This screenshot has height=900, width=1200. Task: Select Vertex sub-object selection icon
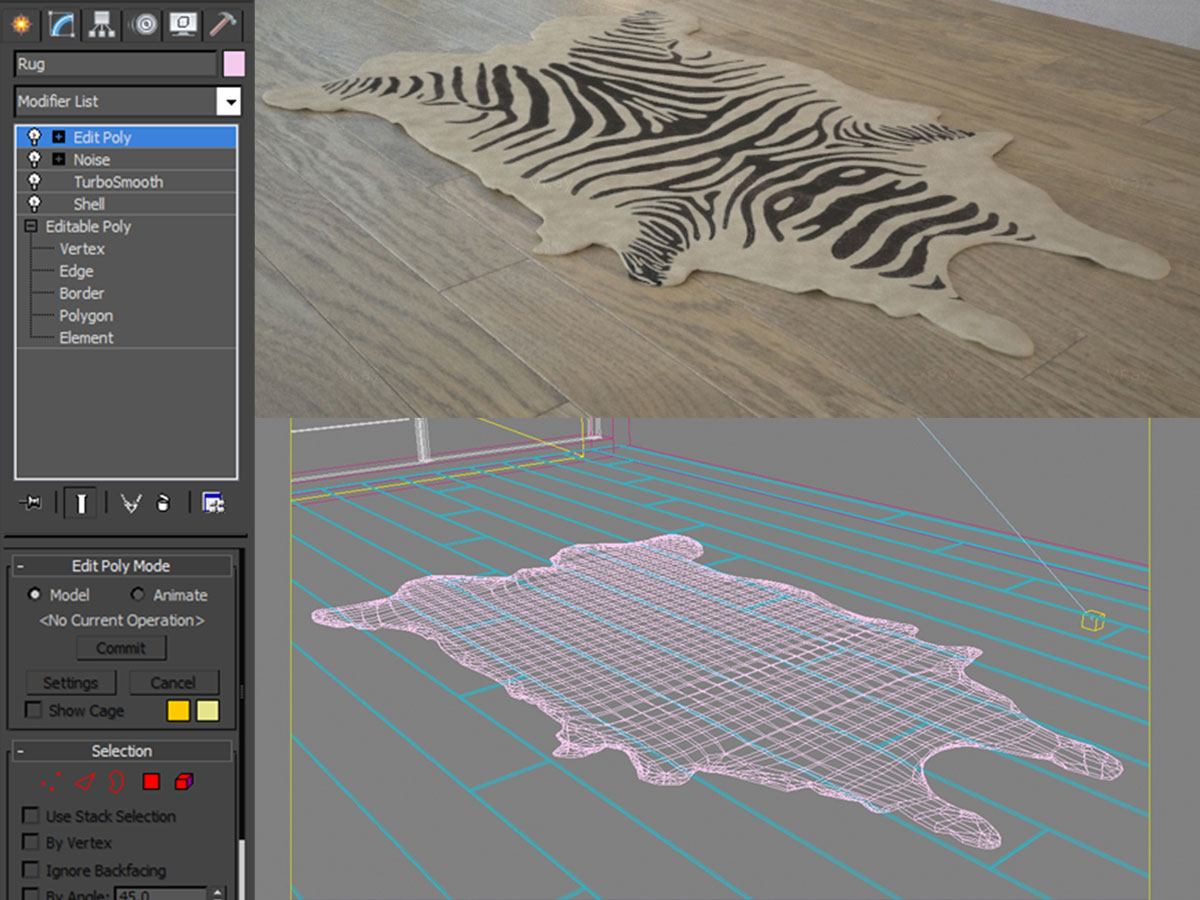pyautogui.click(x=52, y=781)
